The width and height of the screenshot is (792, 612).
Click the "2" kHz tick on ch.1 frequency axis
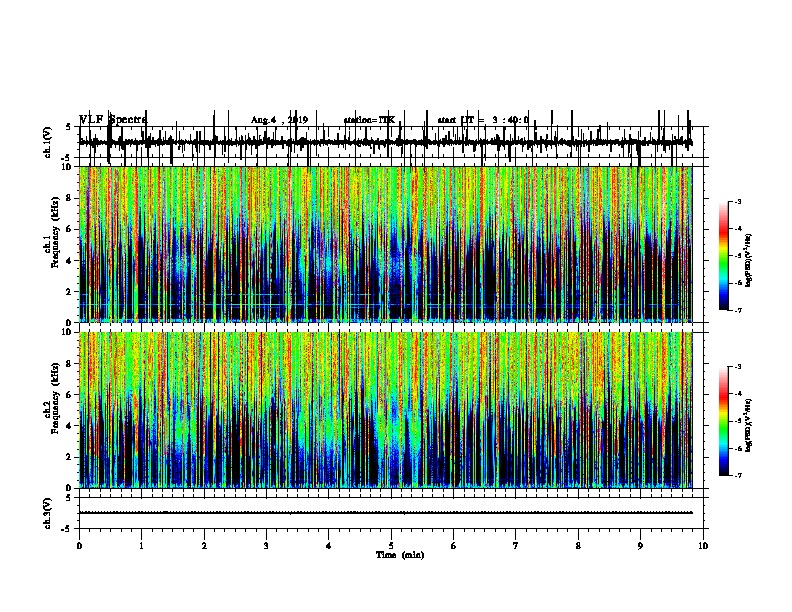pyautogui.click(x=70, y=292)
